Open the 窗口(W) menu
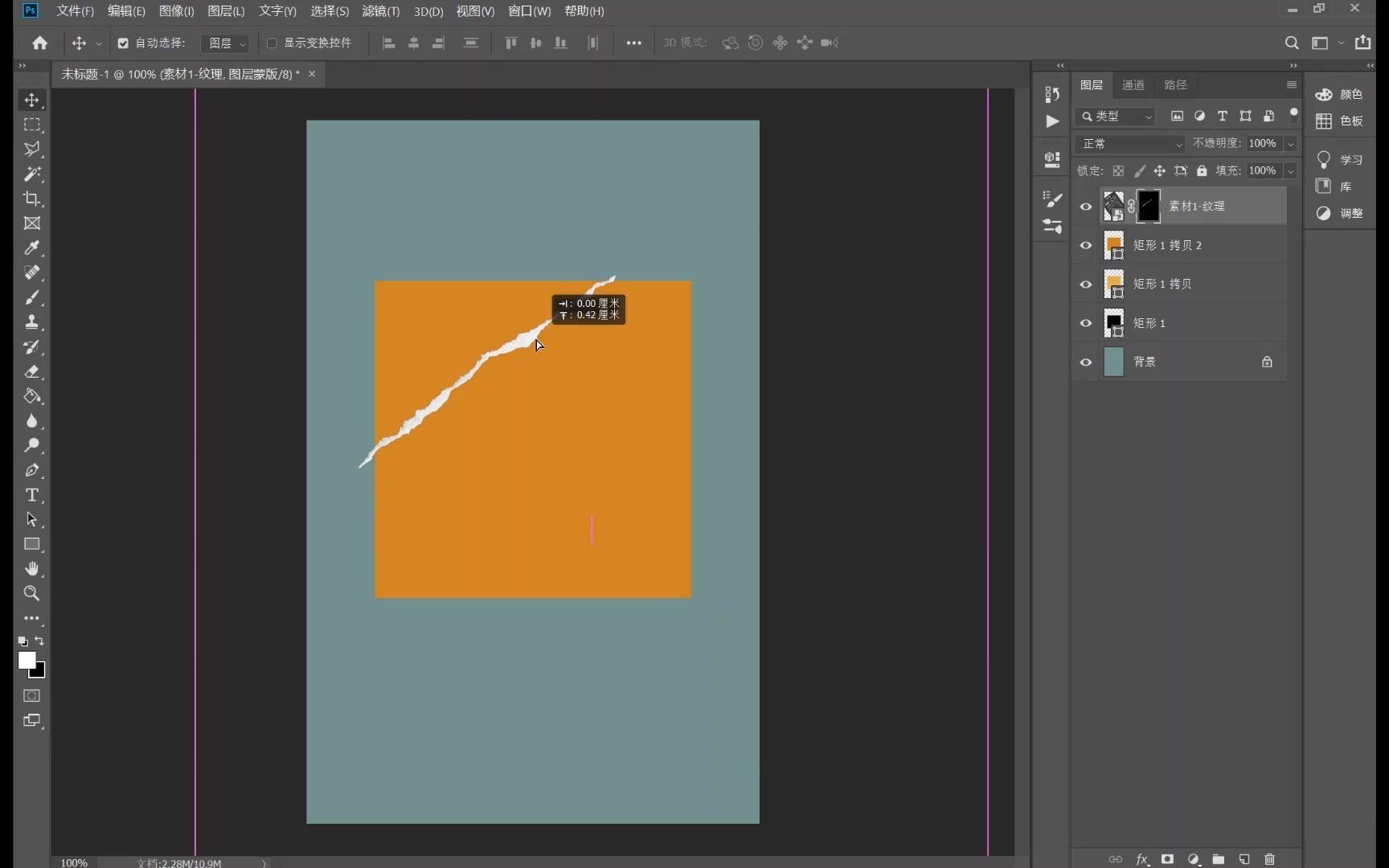Viewport: 1389px width, 868px height. (530, 11)
